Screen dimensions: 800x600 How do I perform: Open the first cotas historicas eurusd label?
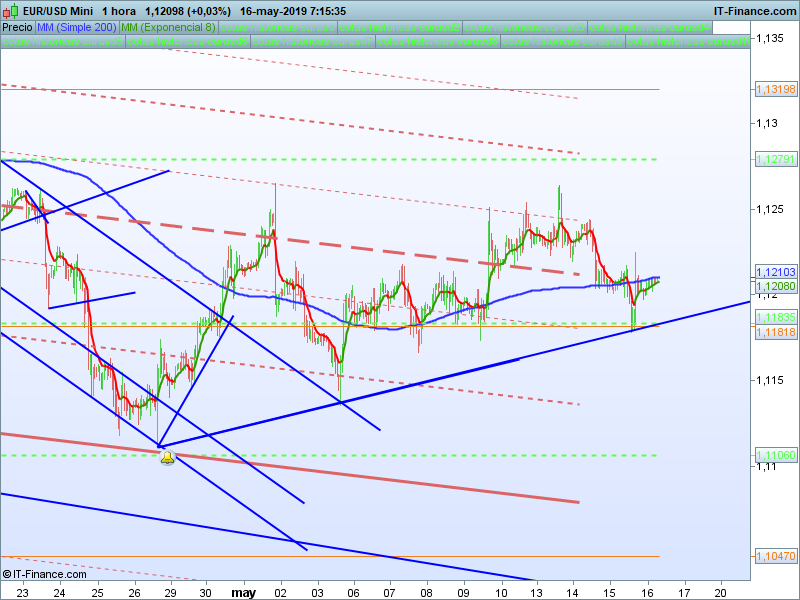click(x=277, y=27)
